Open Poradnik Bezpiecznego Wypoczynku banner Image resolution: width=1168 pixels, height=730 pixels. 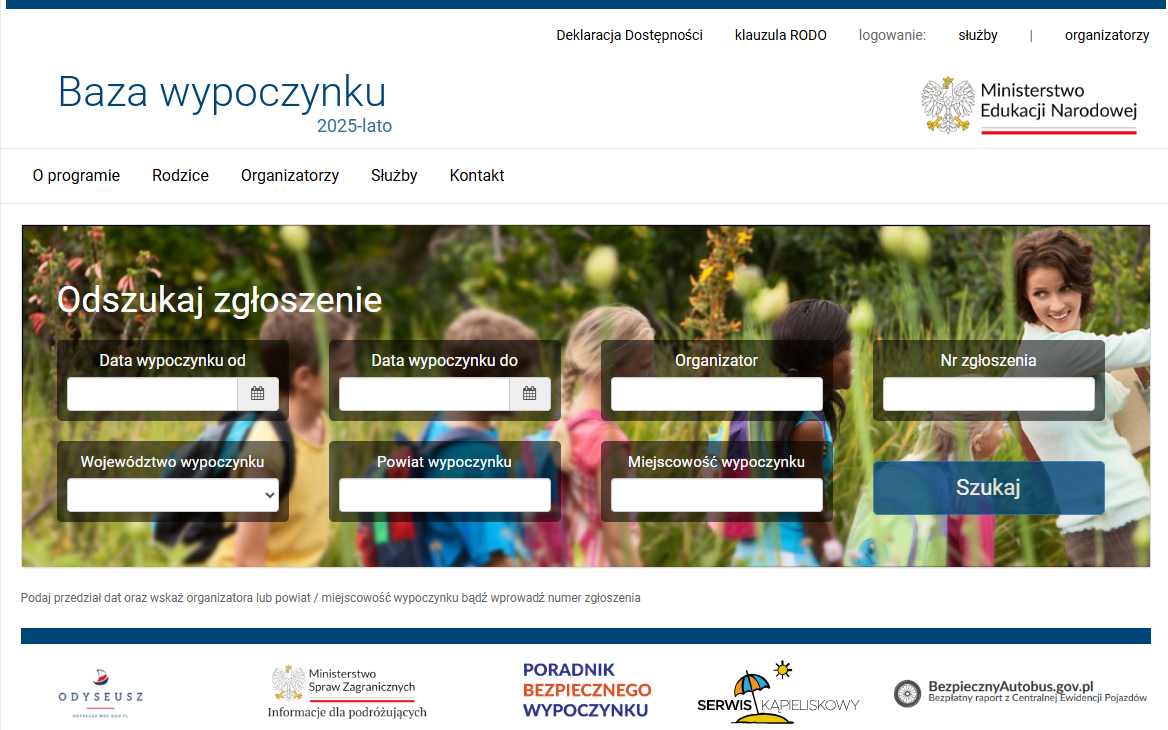(587, 690)
